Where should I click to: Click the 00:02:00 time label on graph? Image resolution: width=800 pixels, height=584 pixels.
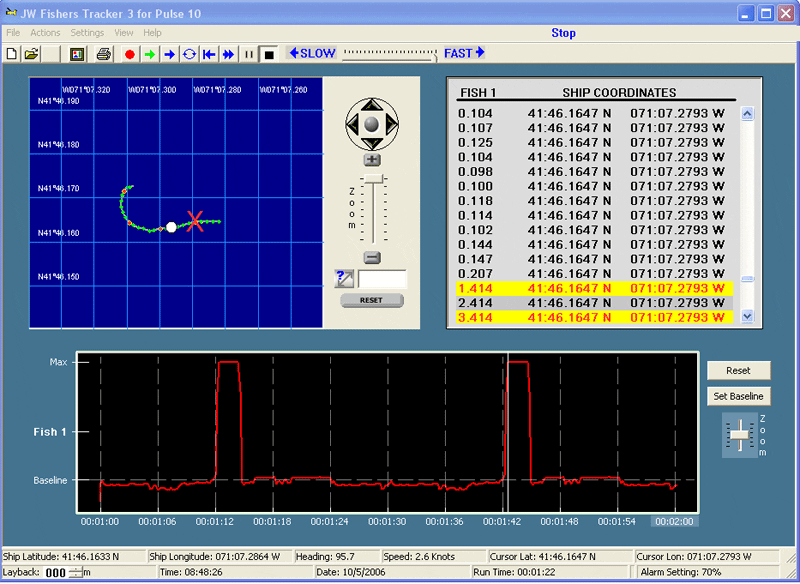(x=674, y=521)
